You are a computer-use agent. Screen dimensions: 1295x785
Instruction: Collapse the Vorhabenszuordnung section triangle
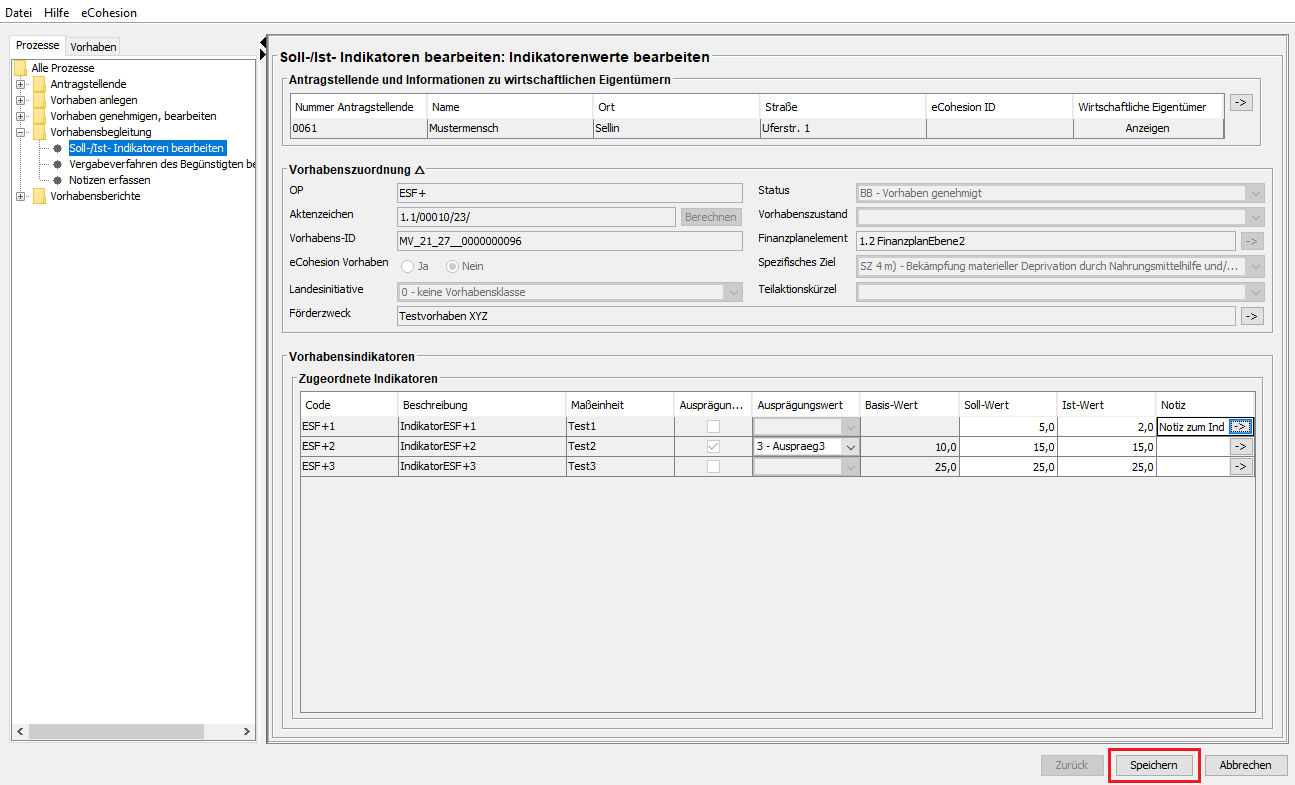(420, 170)
